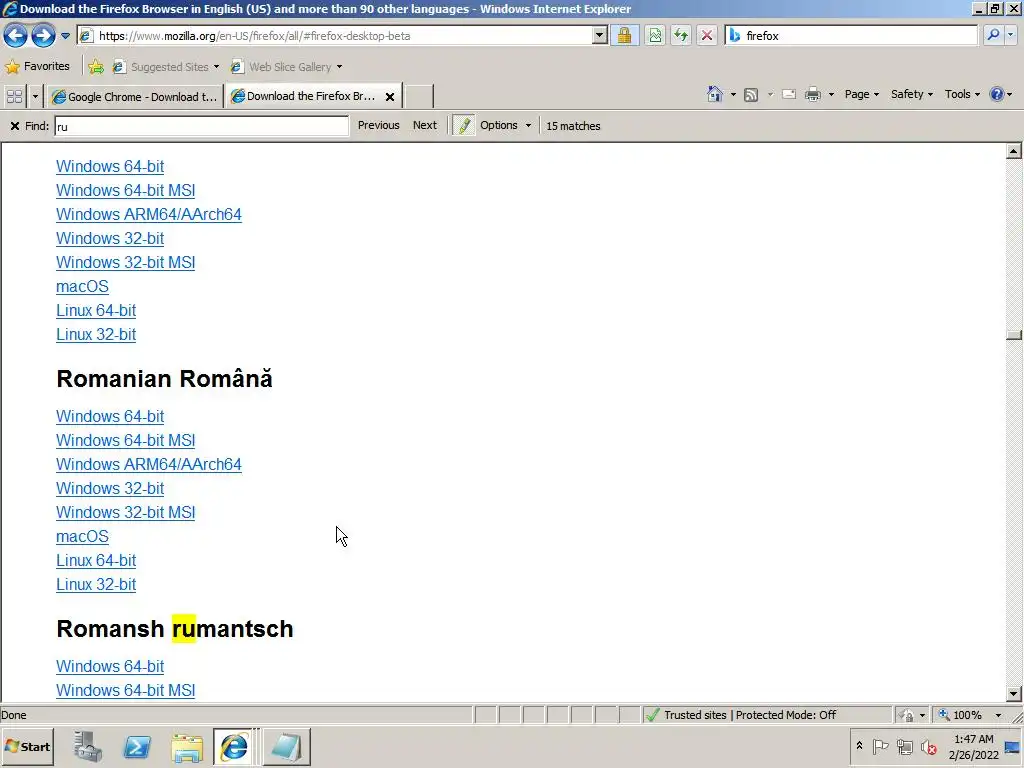Go back with the Back arrow button

click(16, 35)
